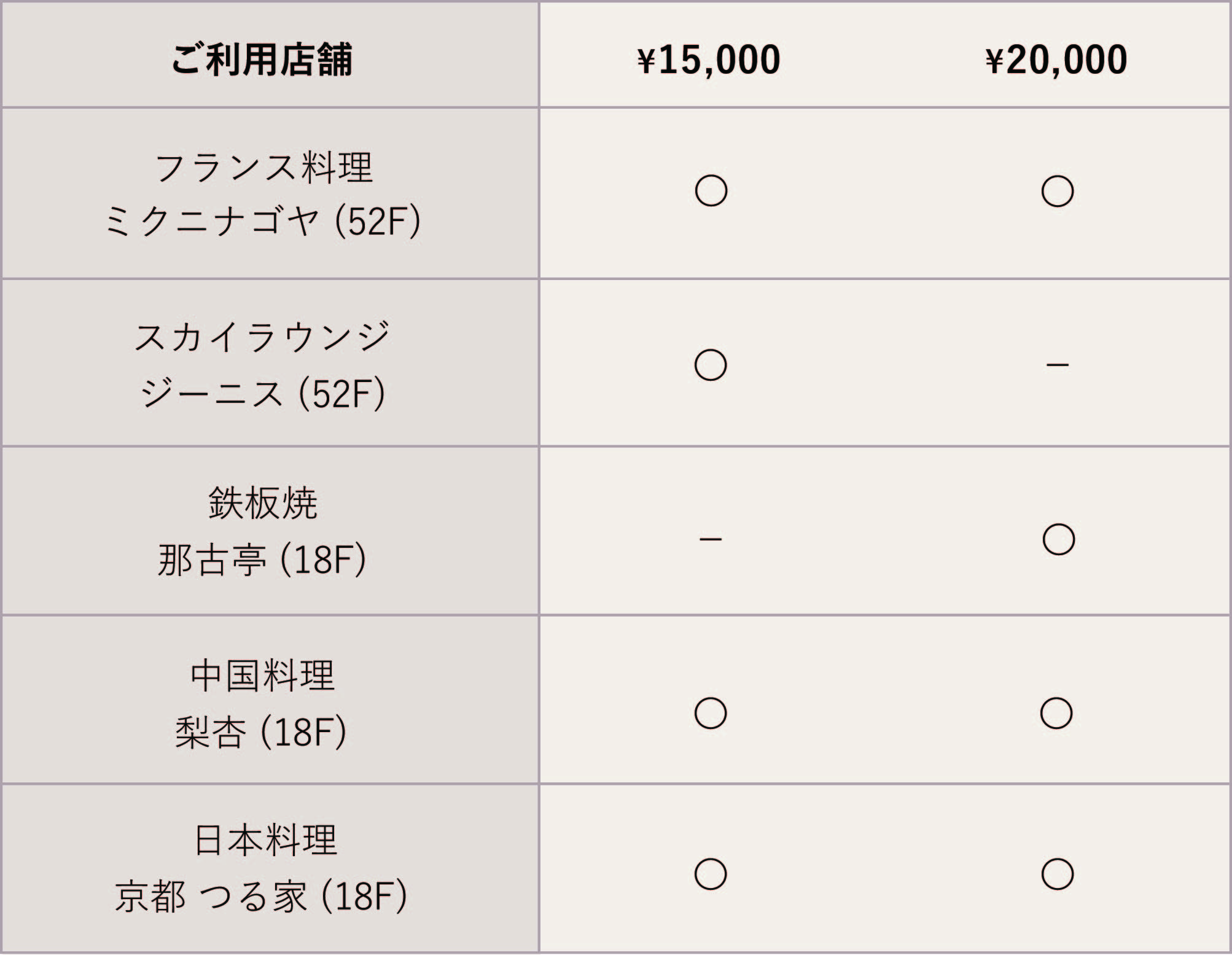Select the ¥20,000 circle for 那古亭
The image size is (1232, 955).
point(1058,539)
